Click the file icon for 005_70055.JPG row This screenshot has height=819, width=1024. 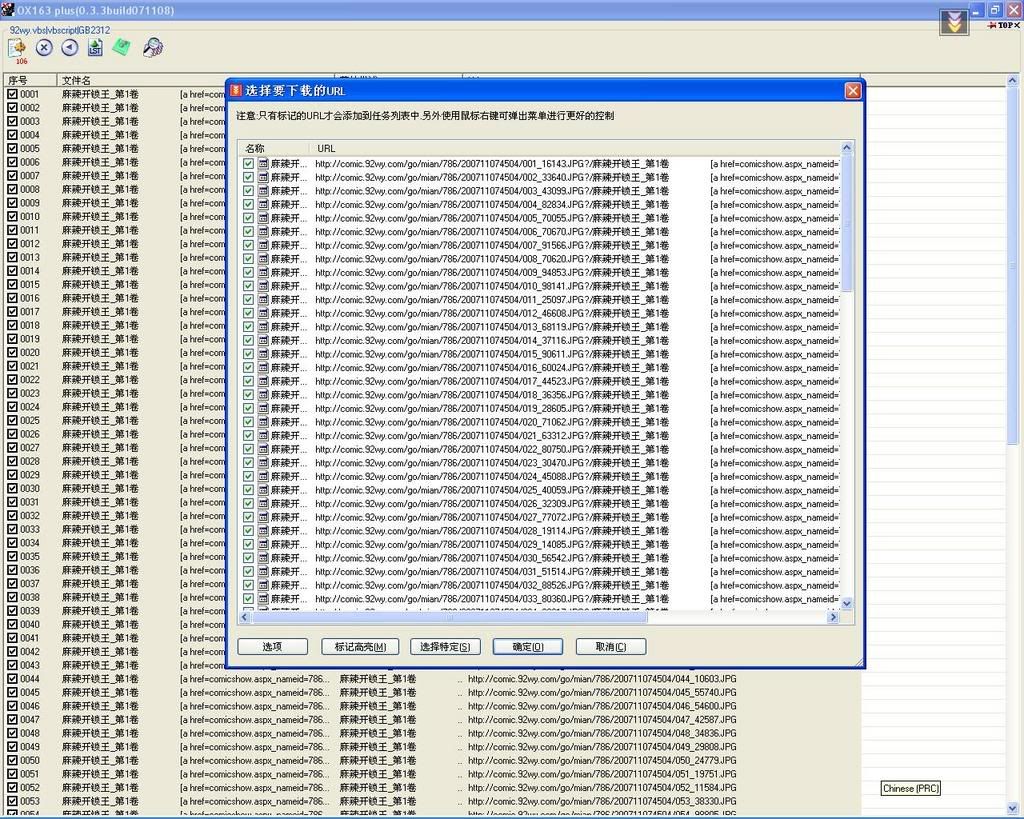263,218
